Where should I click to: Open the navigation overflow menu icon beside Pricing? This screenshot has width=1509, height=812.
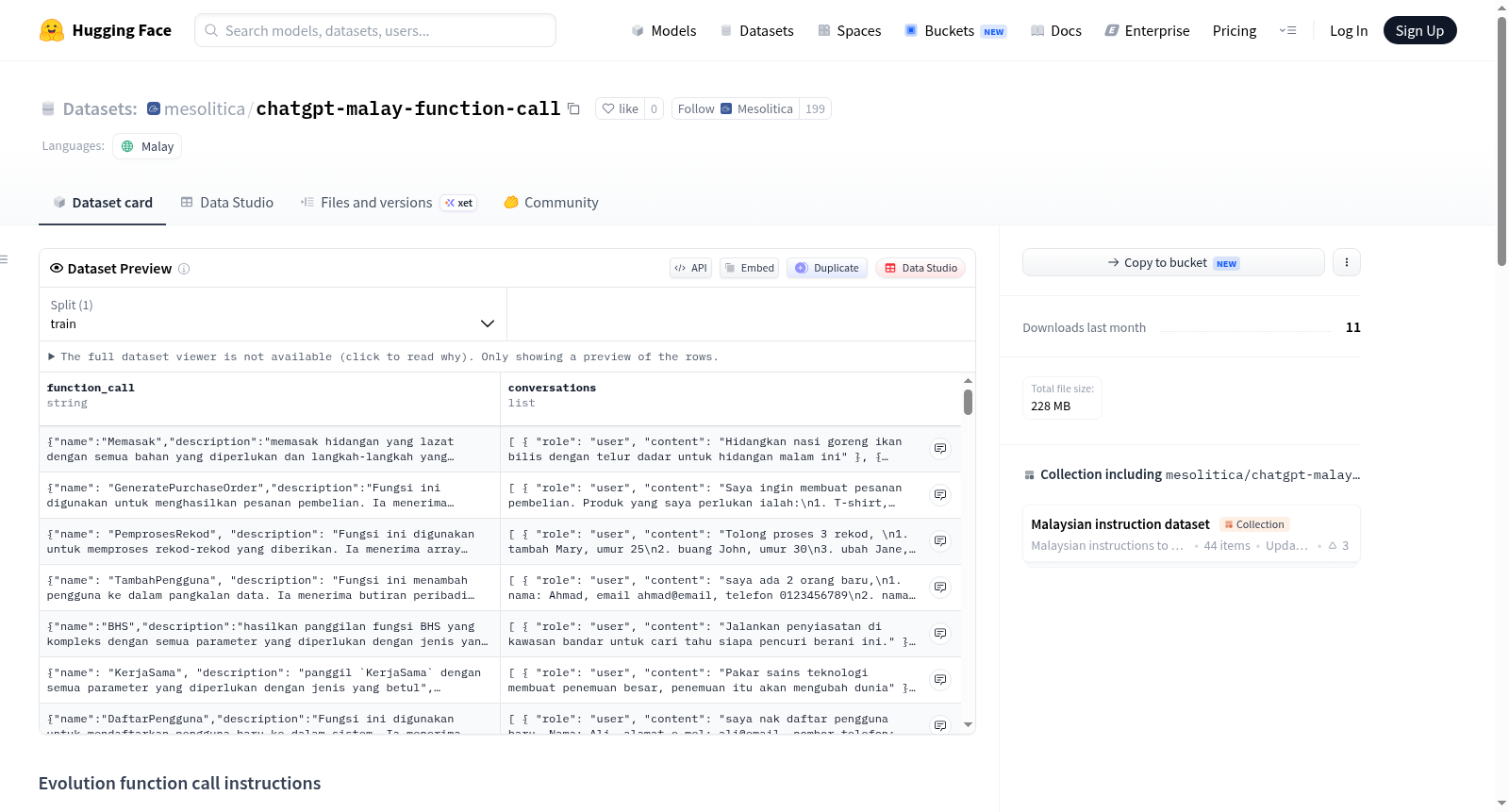[1287, 30]
